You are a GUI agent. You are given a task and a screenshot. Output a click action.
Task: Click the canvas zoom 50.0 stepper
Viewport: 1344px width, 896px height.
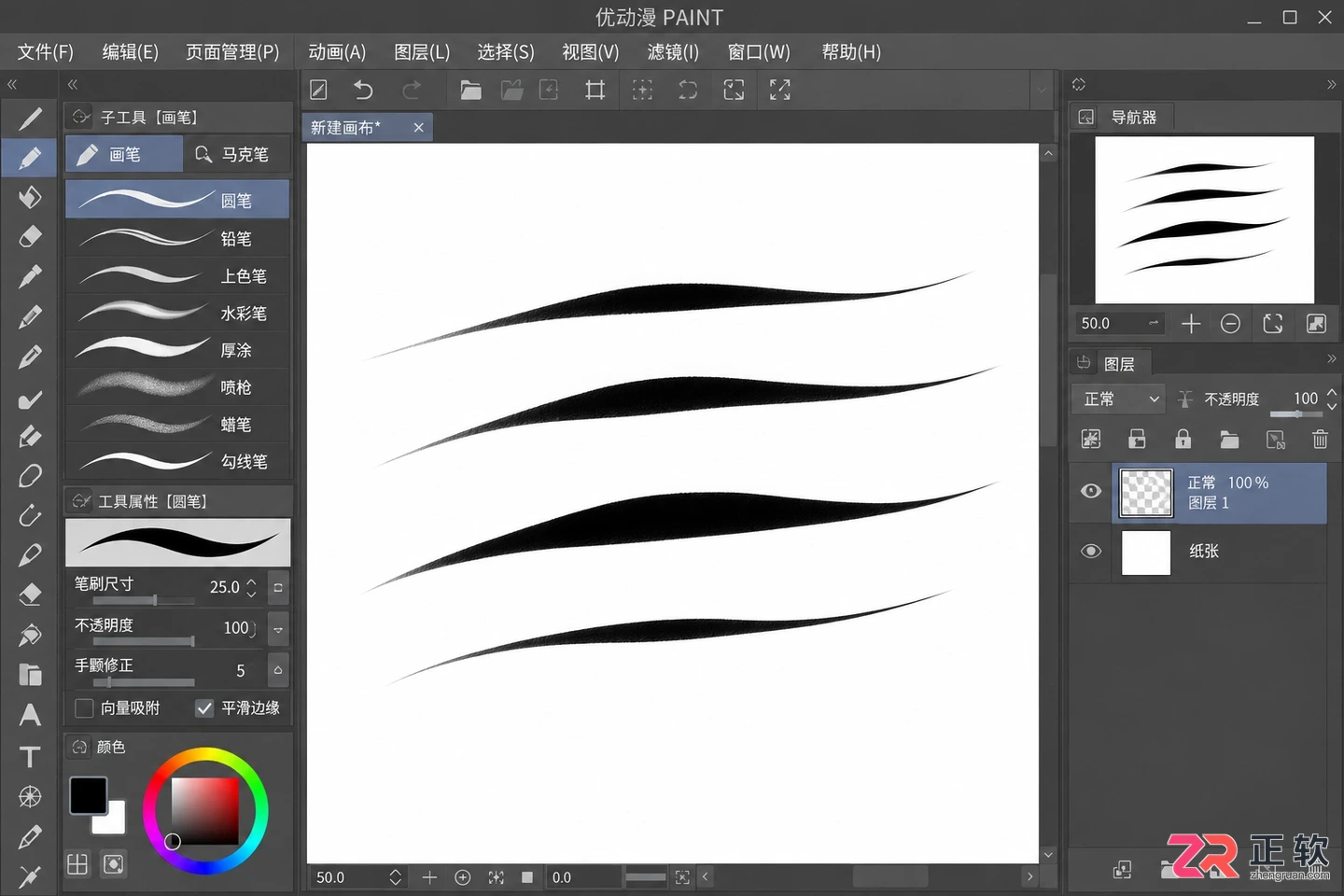[x=395, y=877]
